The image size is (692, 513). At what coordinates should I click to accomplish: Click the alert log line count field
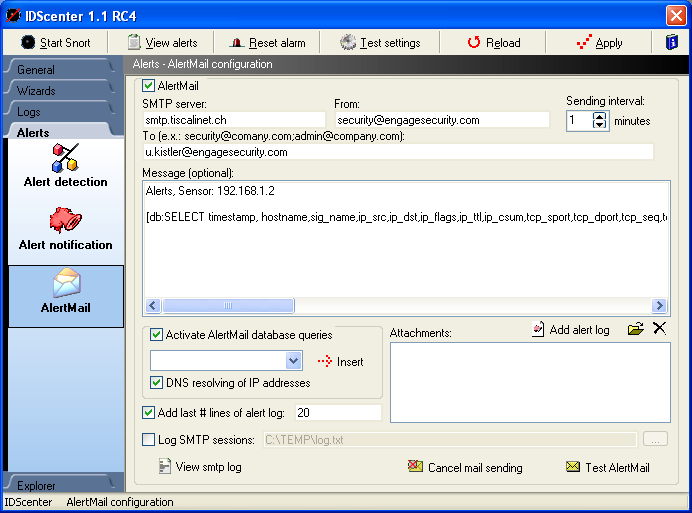pyautogui.click(x=338, y=413)
